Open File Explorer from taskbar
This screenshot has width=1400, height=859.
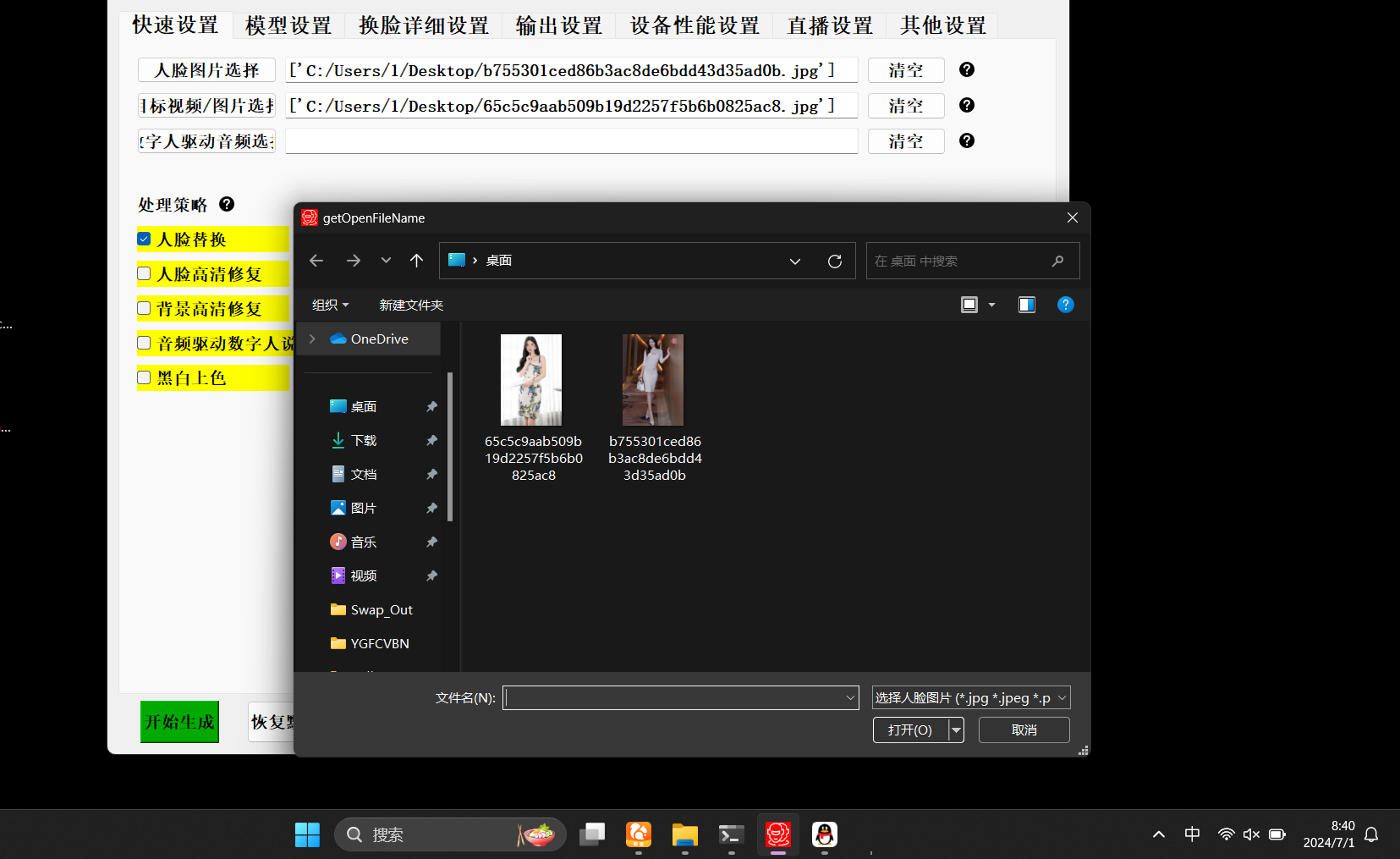[684, 834]
